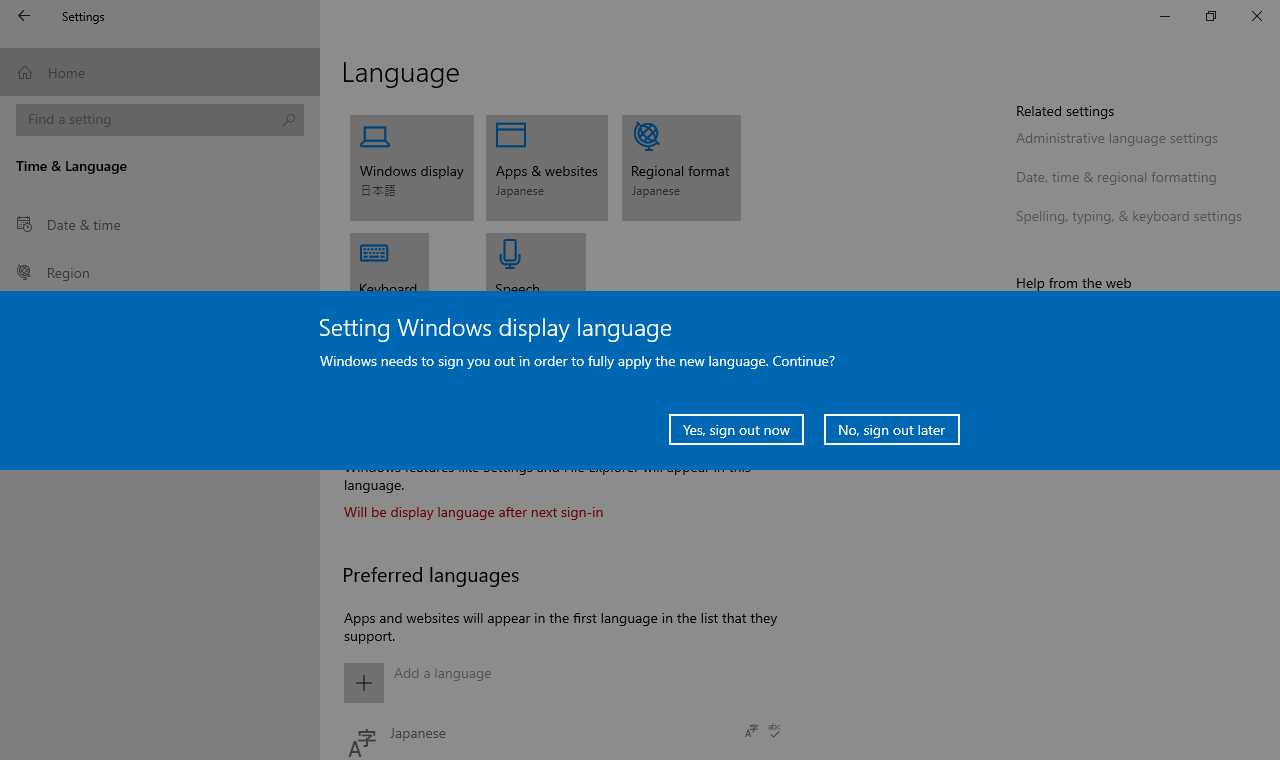
Task: Click the Region globe icon in sidebar
Action: (25, 272)
